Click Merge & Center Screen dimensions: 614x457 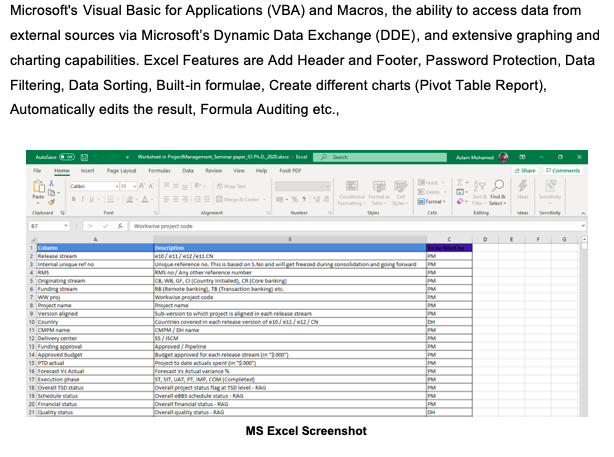coord(238,199)
